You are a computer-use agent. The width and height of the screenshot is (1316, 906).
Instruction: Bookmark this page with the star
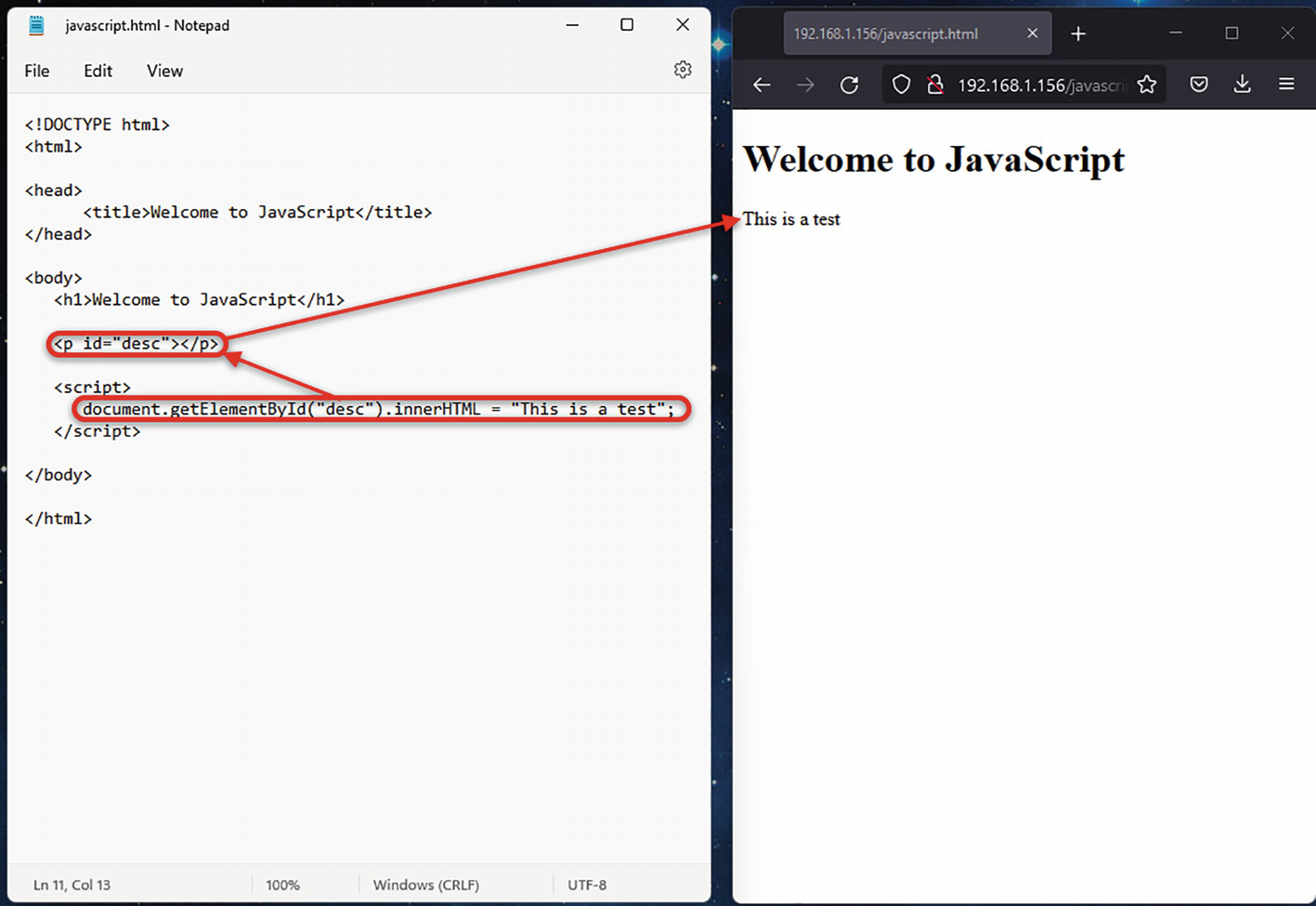tap(1147, 85)
